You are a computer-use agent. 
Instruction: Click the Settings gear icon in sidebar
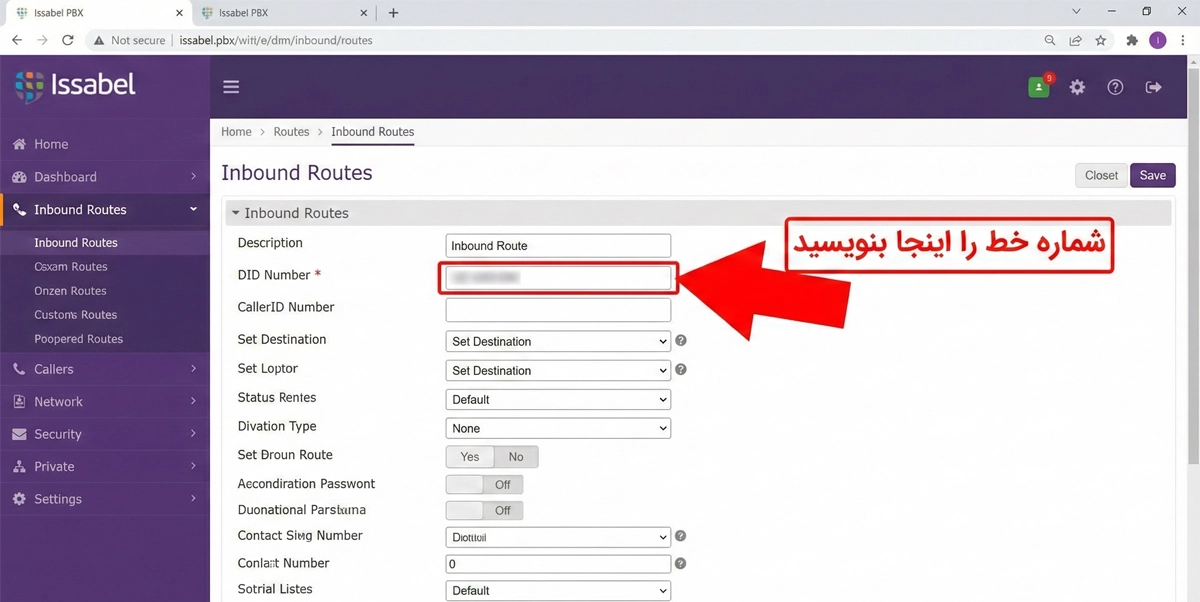click(x=19, y=499)
